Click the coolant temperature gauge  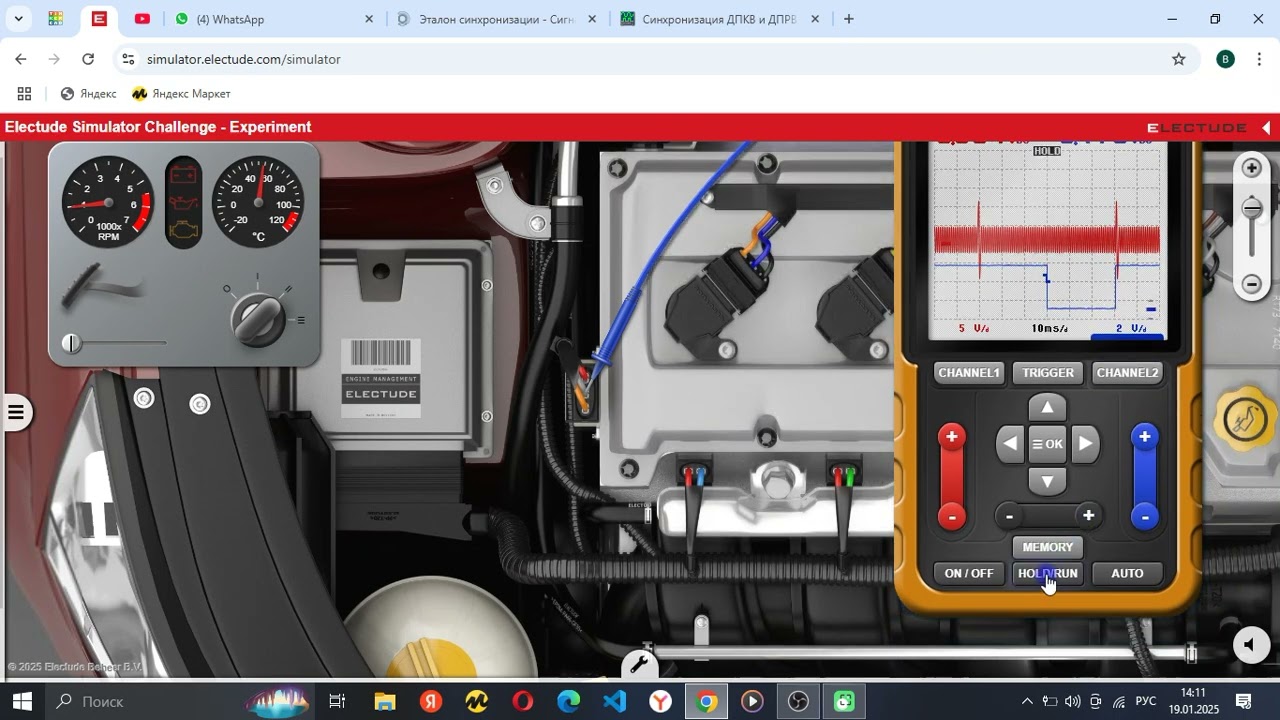258,202
